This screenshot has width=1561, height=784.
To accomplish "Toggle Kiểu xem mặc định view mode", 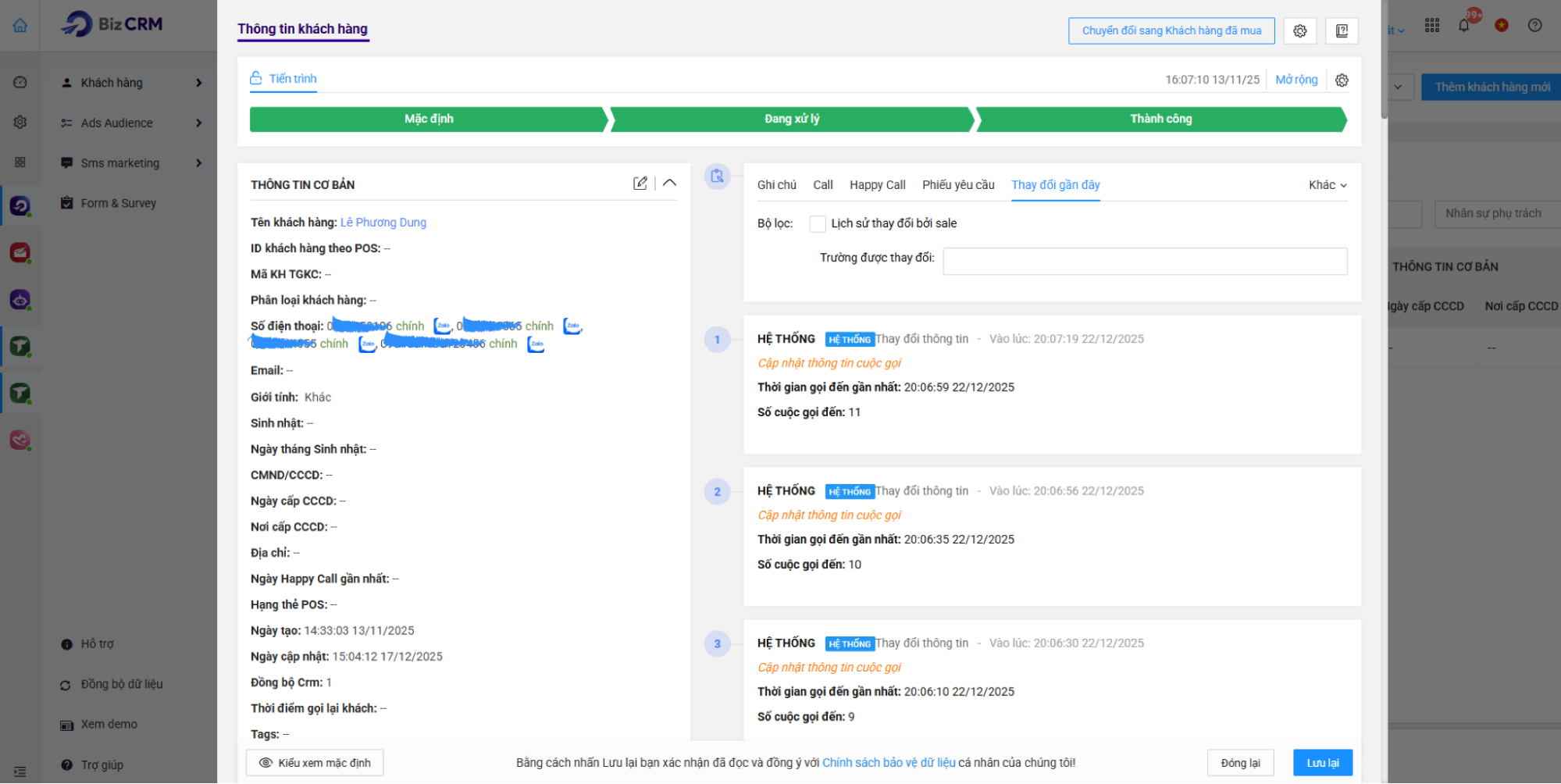I will 315,763.
